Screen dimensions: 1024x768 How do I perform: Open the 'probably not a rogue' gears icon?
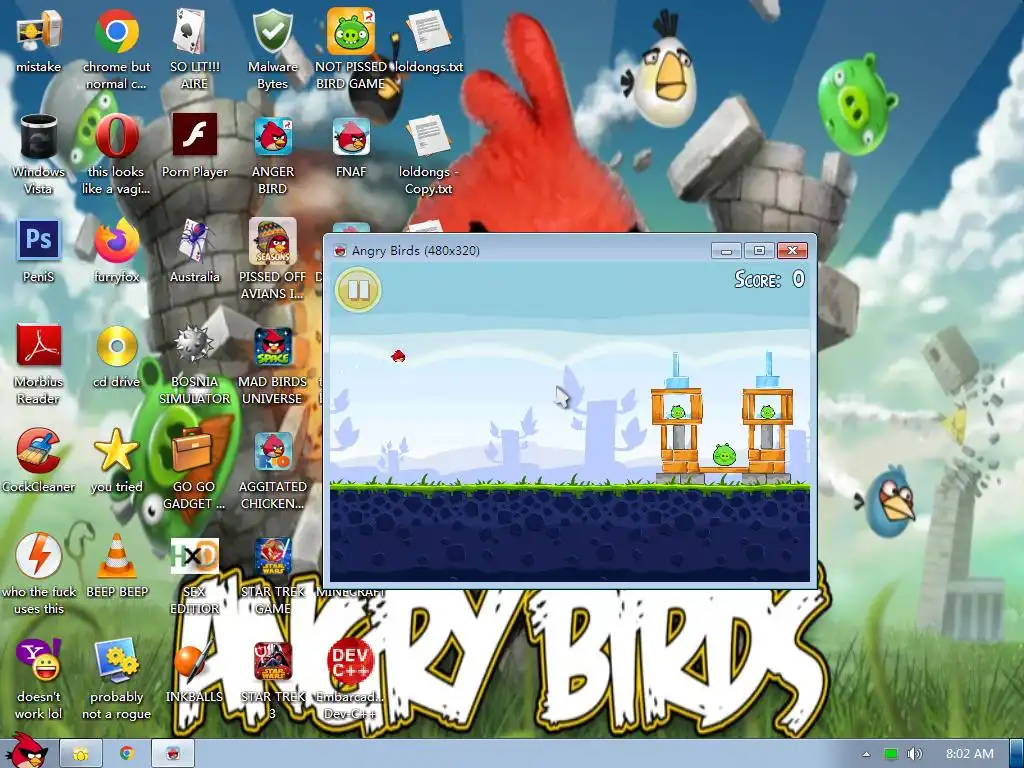pos(116,661)
